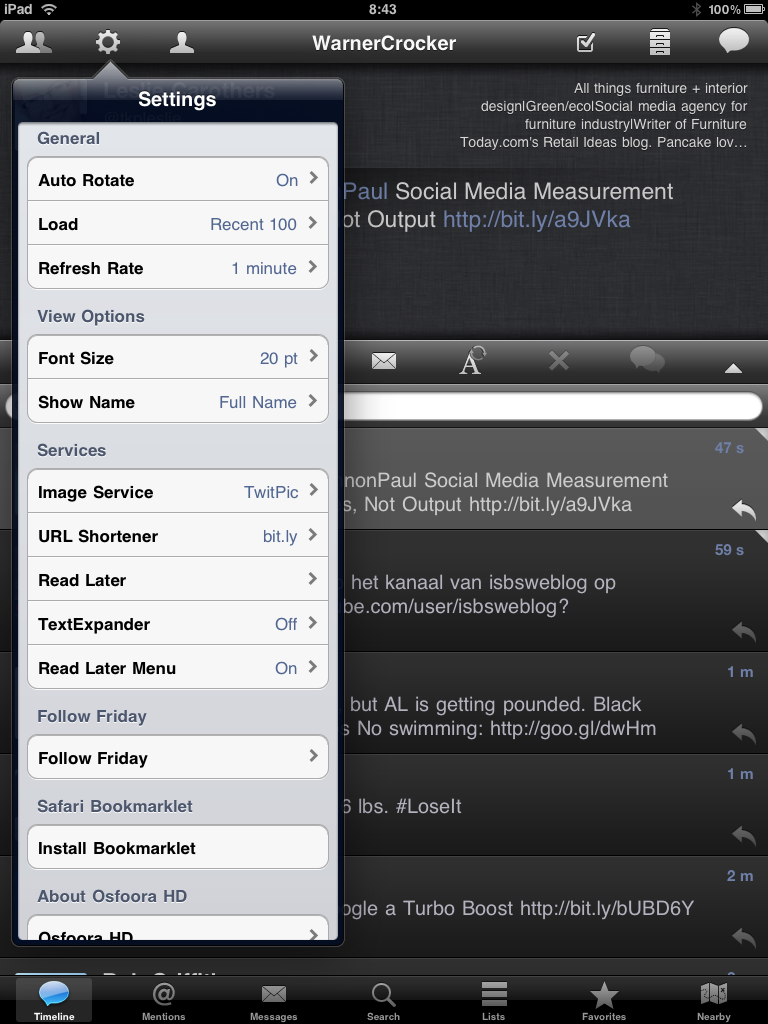Choose Image Service TwitPic setting
Screen dimensions: 768x1024
178,491
